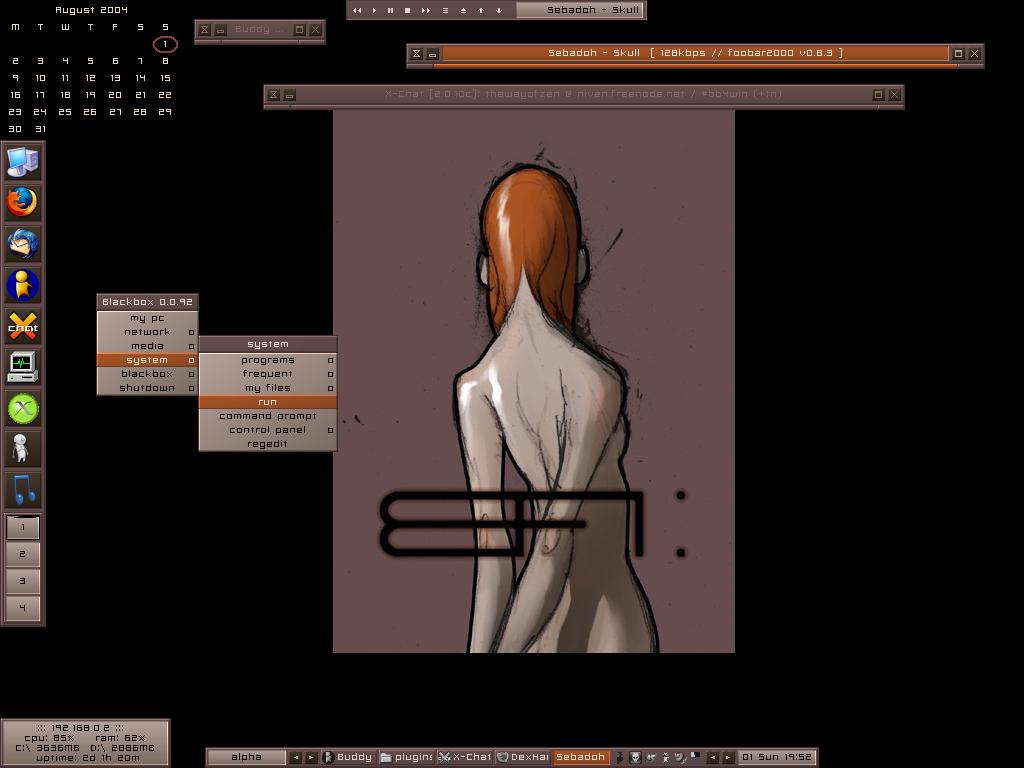
Task: Open playlist via three-lines player icon
Action: 445,10
